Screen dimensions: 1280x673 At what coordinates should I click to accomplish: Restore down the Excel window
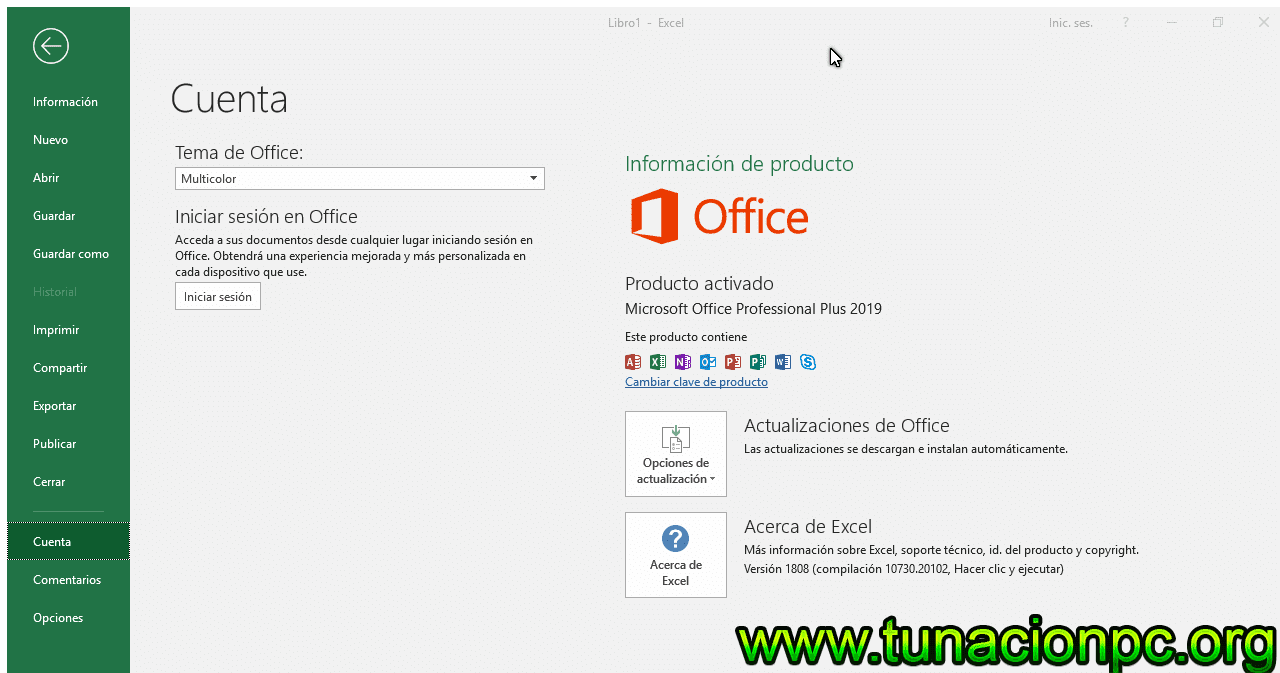point(1218,22)
